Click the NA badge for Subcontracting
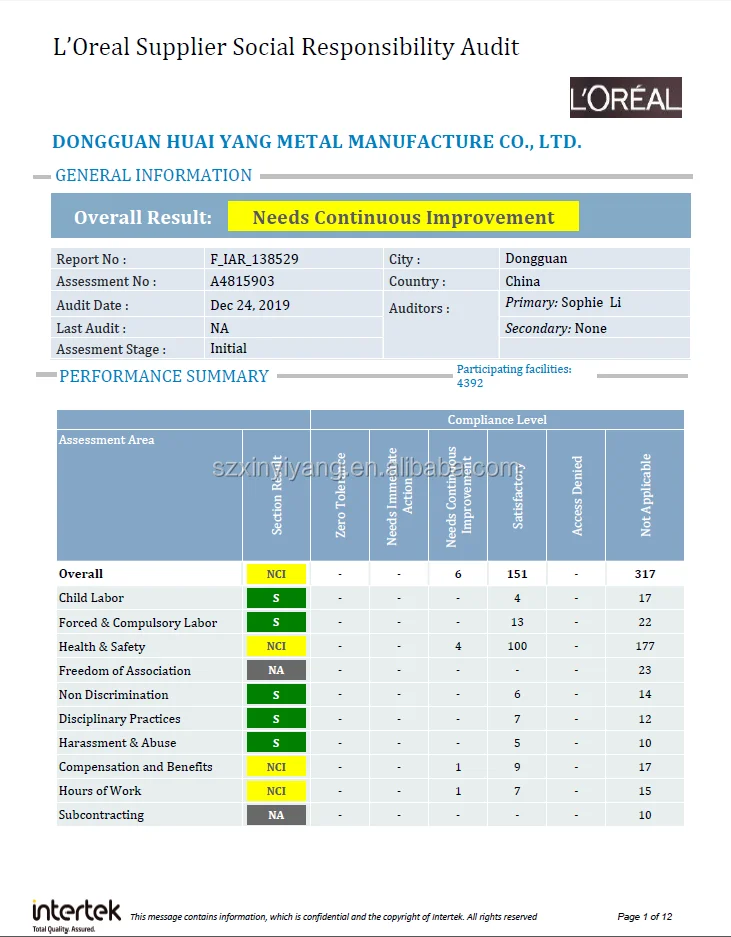Screen dimensions: 731x937 pos(276,814)
